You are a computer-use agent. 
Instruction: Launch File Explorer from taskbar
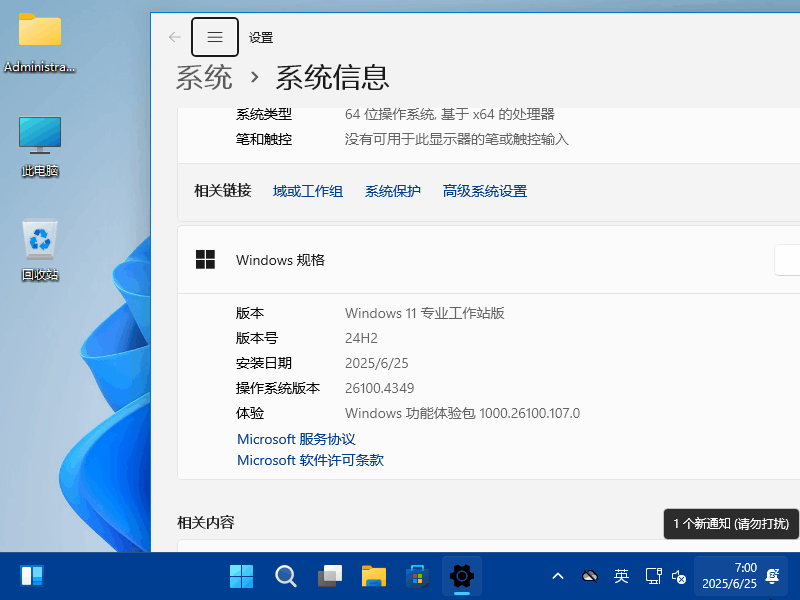pyautogui.click(x=373, y=576)
